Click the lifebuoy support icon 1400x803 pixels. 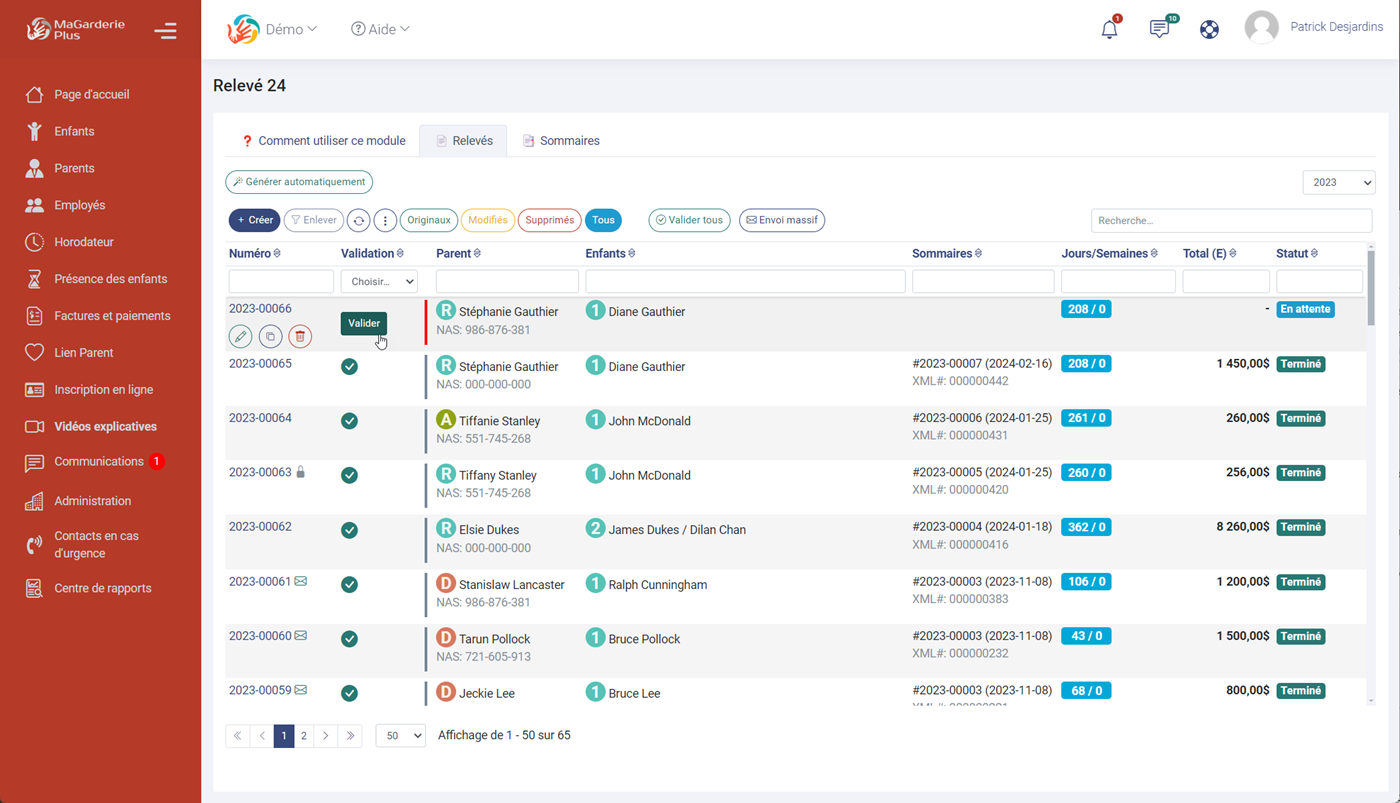[x=1209, y=29]
